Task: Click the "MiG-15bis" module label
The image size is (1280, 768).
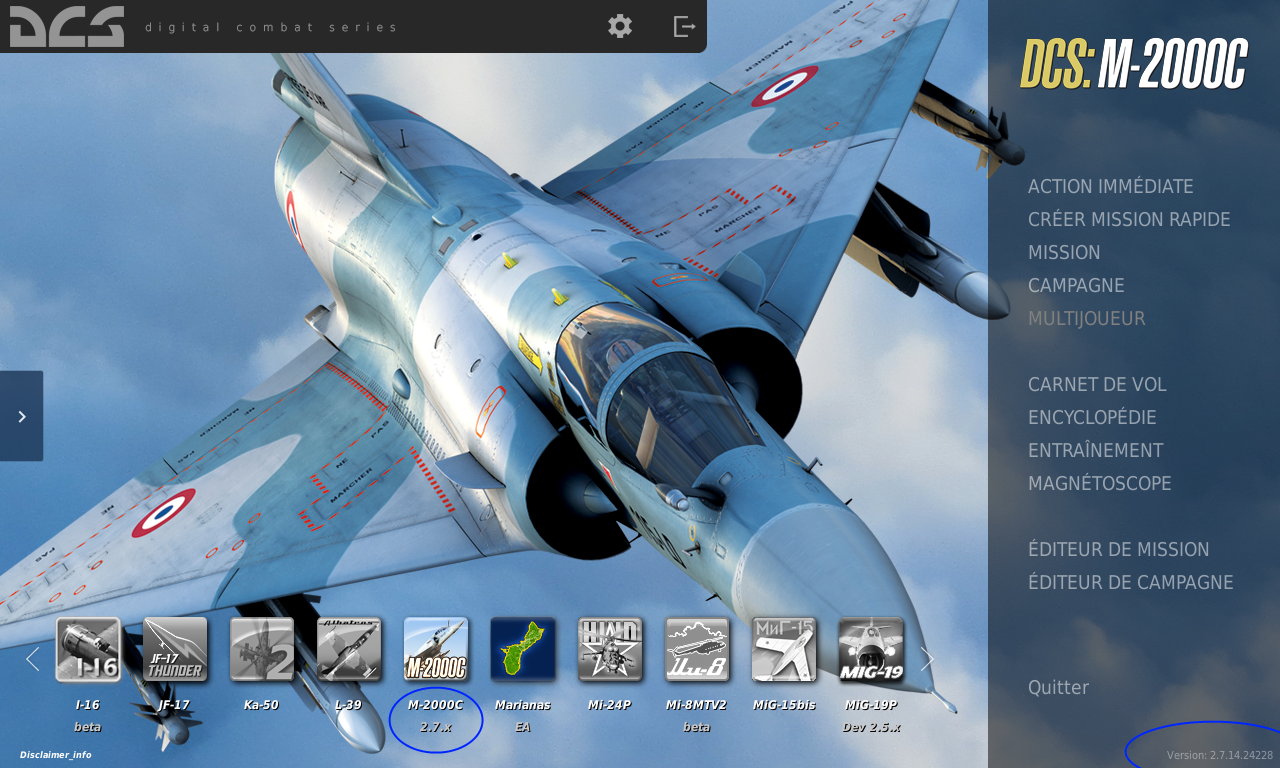Action: [x=784, y=705]
